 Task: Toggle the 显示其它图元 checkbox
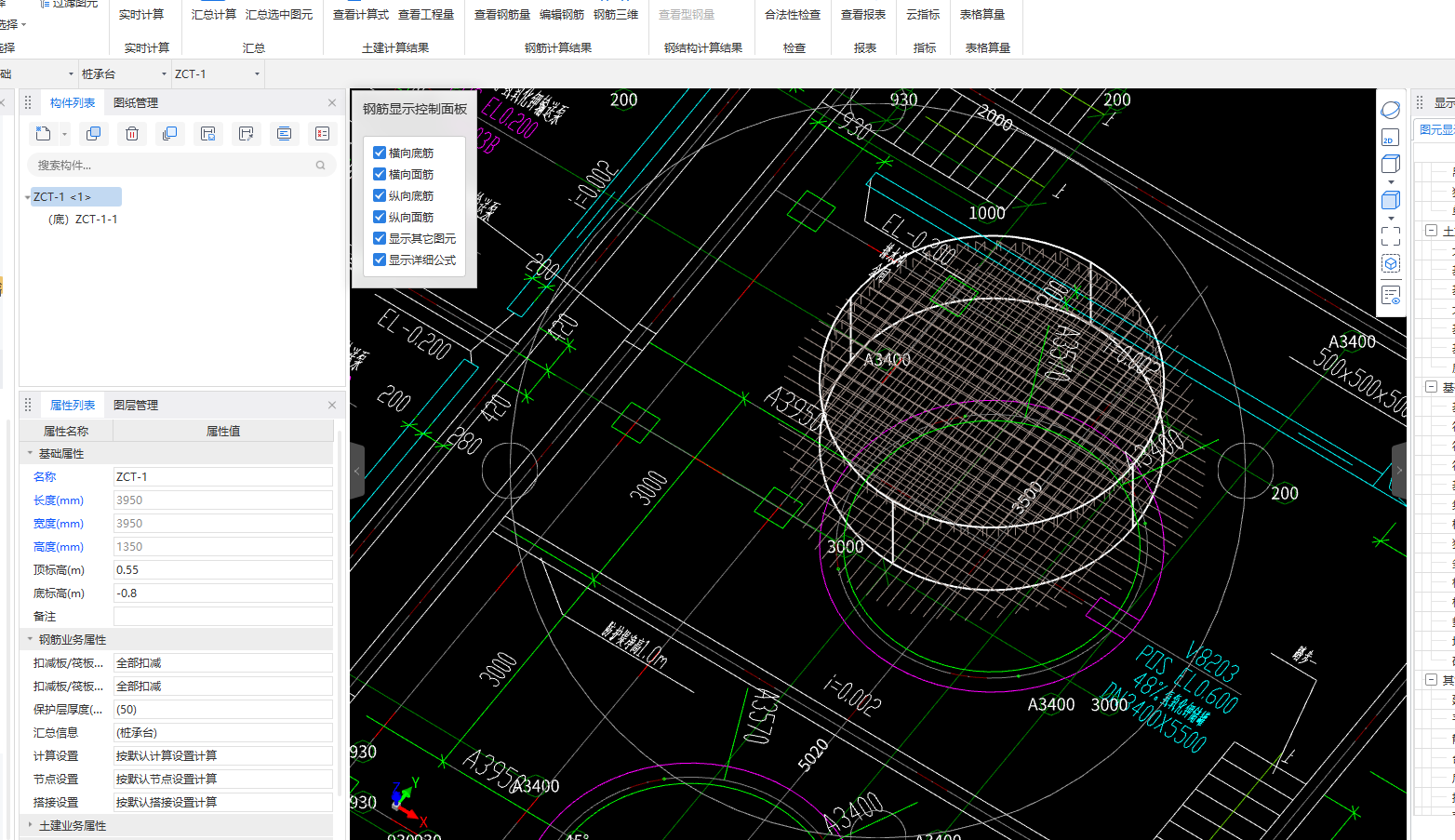coord(380,238)
